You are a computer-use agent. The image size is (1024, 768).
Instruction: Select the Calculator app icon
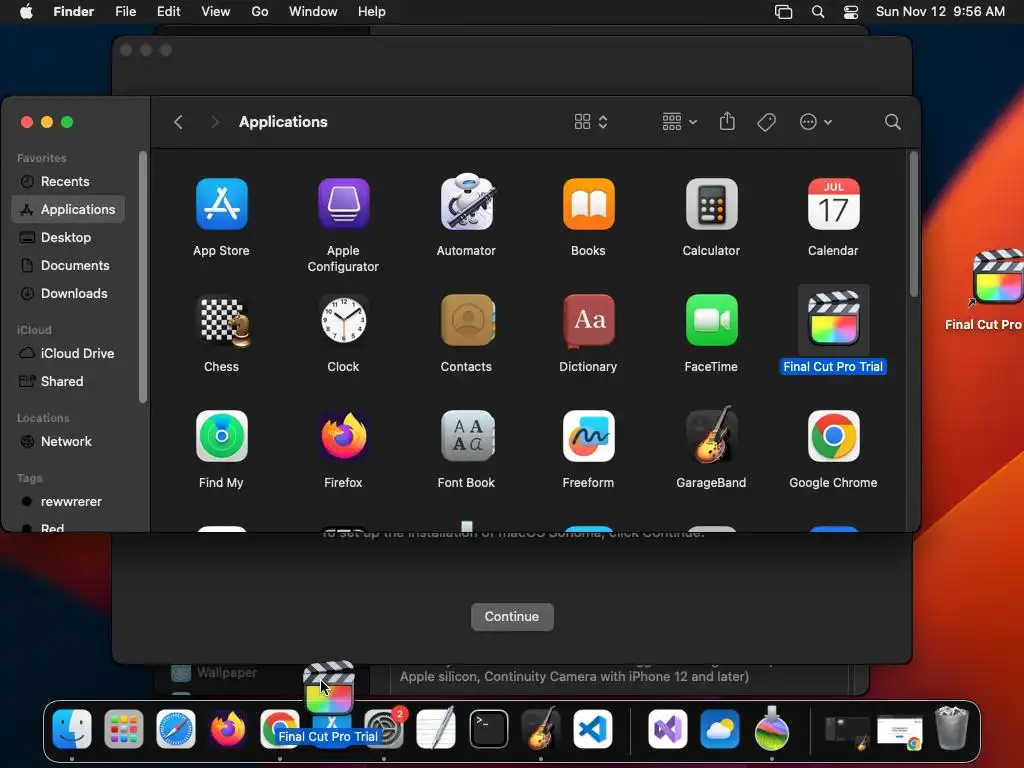point(711,204)
